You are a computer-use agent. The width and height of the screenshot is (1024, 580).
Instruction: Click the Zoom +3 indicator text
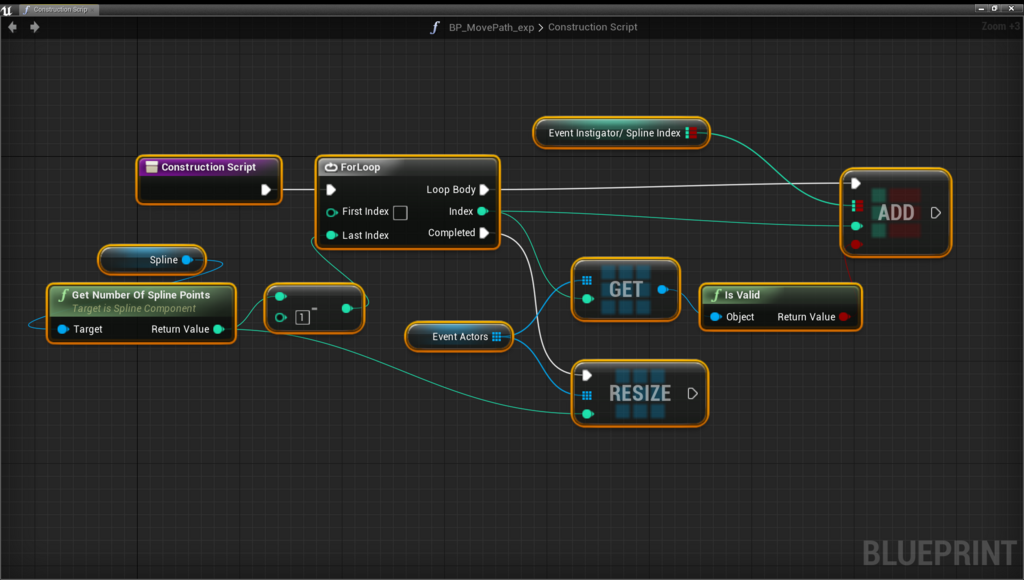click(1000, 26)
